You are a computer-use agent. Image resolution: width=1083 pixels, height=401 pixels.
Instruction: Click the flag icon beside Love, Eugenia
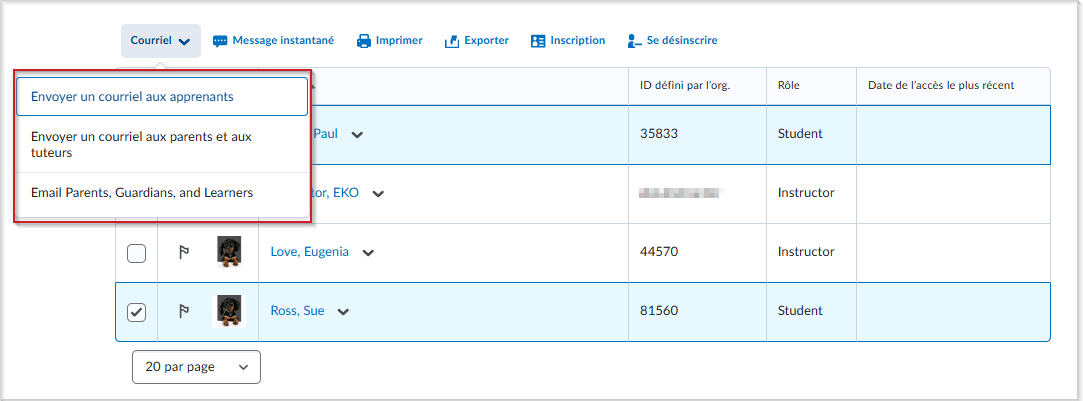(184, 253)
